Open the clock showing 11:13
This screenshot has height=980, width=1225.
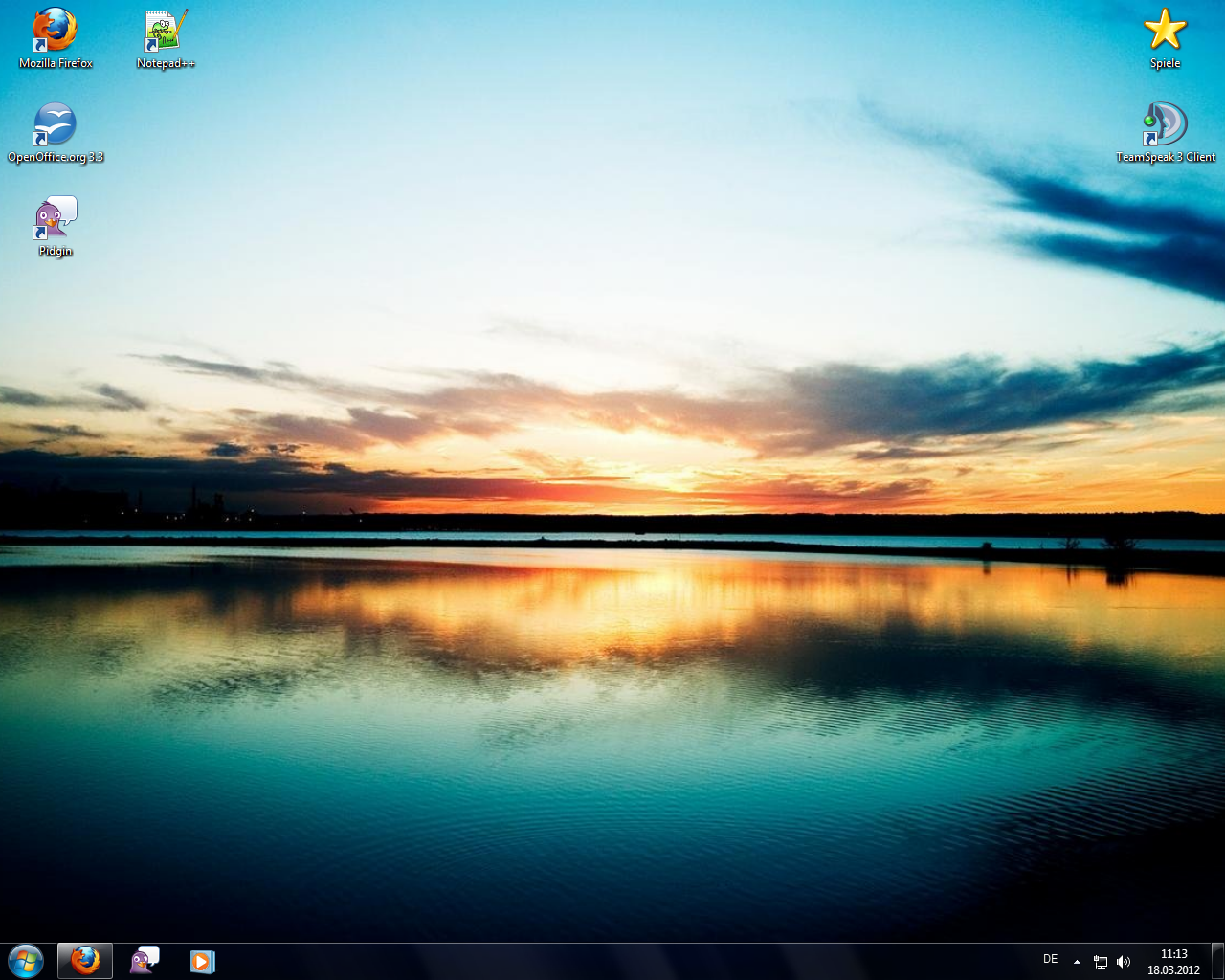tap(1173, 962)
